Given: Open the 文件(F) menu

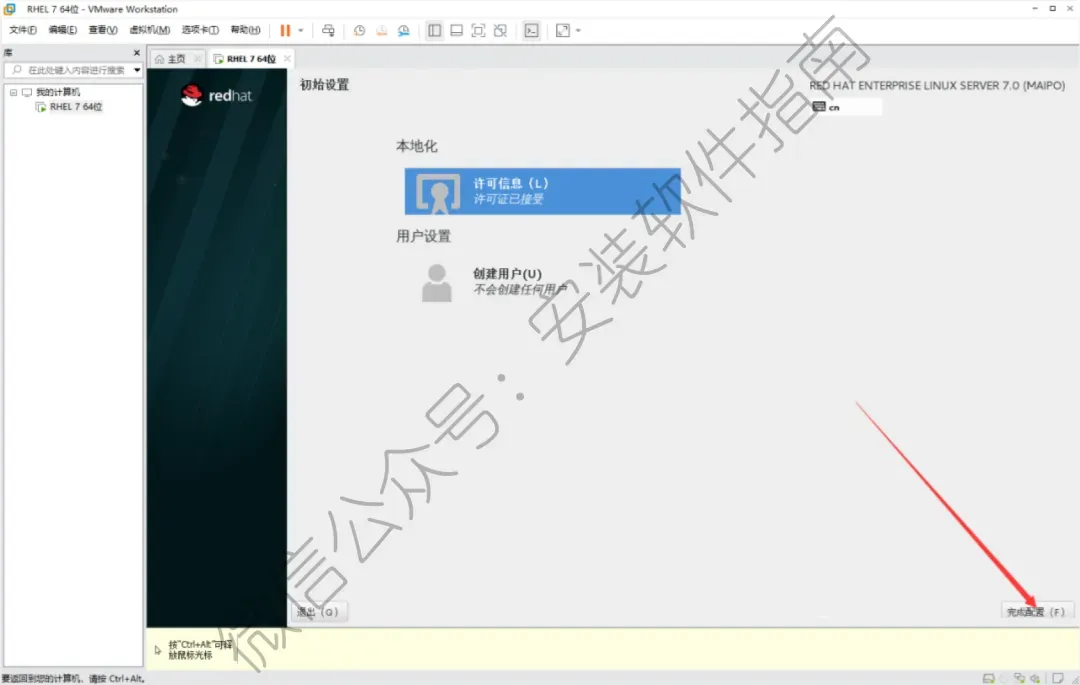Looking at the screenshot, I should [x=23, y=30].
